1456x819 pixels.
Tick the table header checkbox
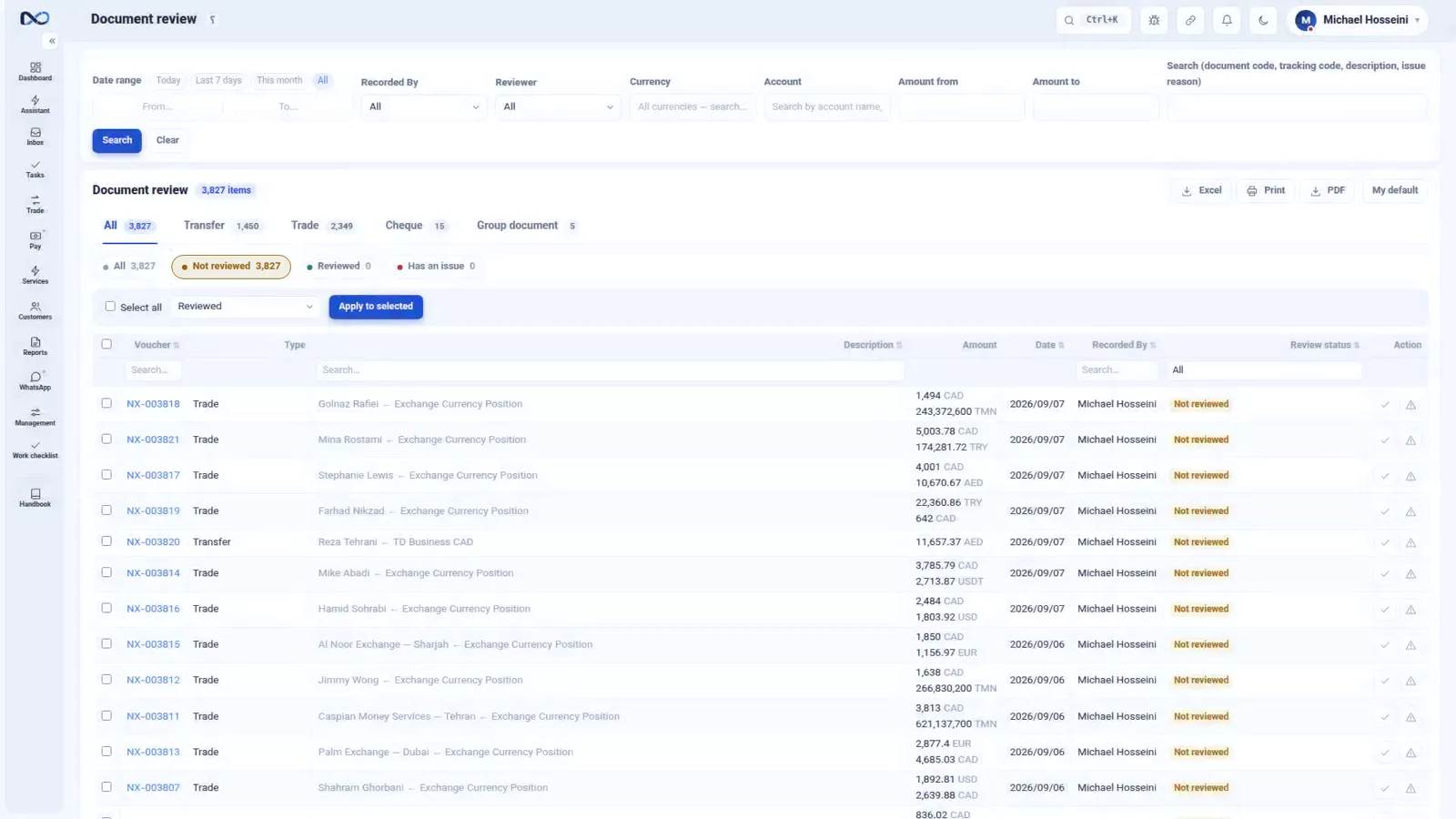(106, 344)
